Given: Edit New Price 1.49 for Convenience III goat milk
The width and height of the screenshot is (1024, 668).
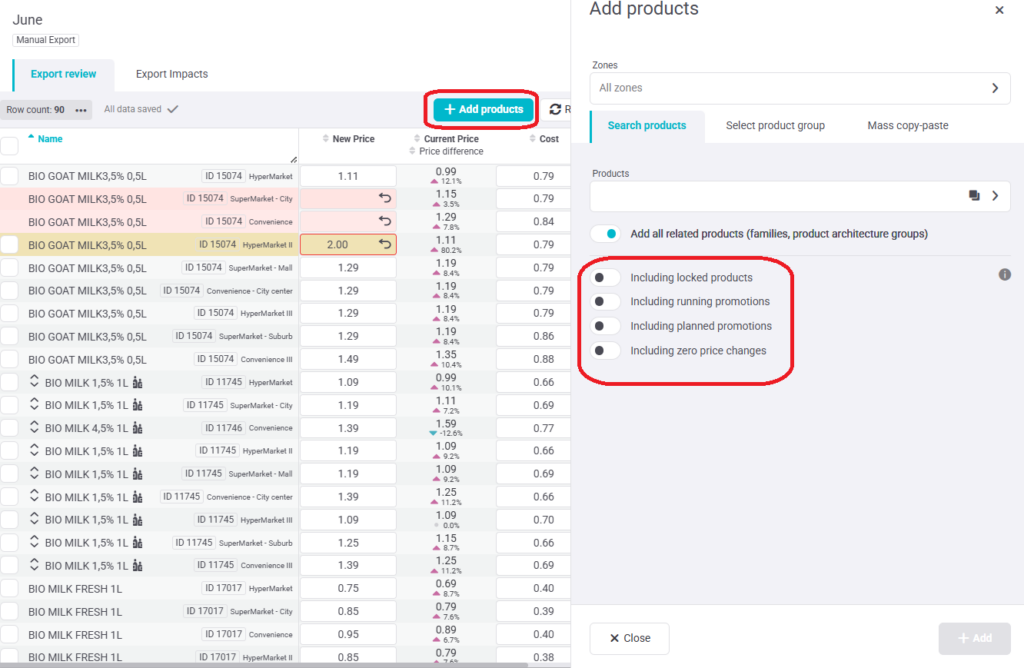Looking at the screenshot, I should pyautogui.click(x=348, y=359).
